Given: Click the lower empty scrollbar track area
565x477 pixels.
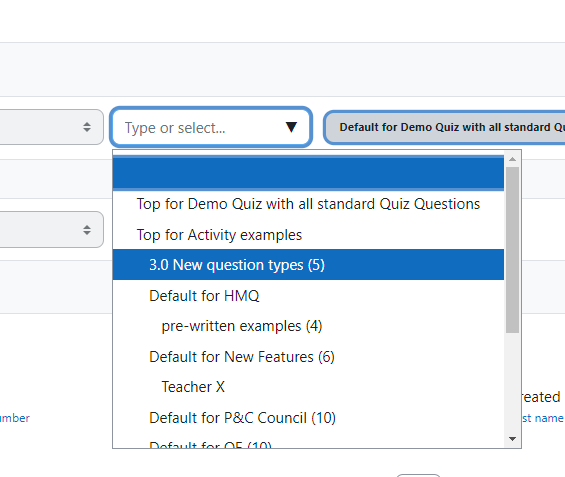Looking at the screenshot, I should (512, 383).
